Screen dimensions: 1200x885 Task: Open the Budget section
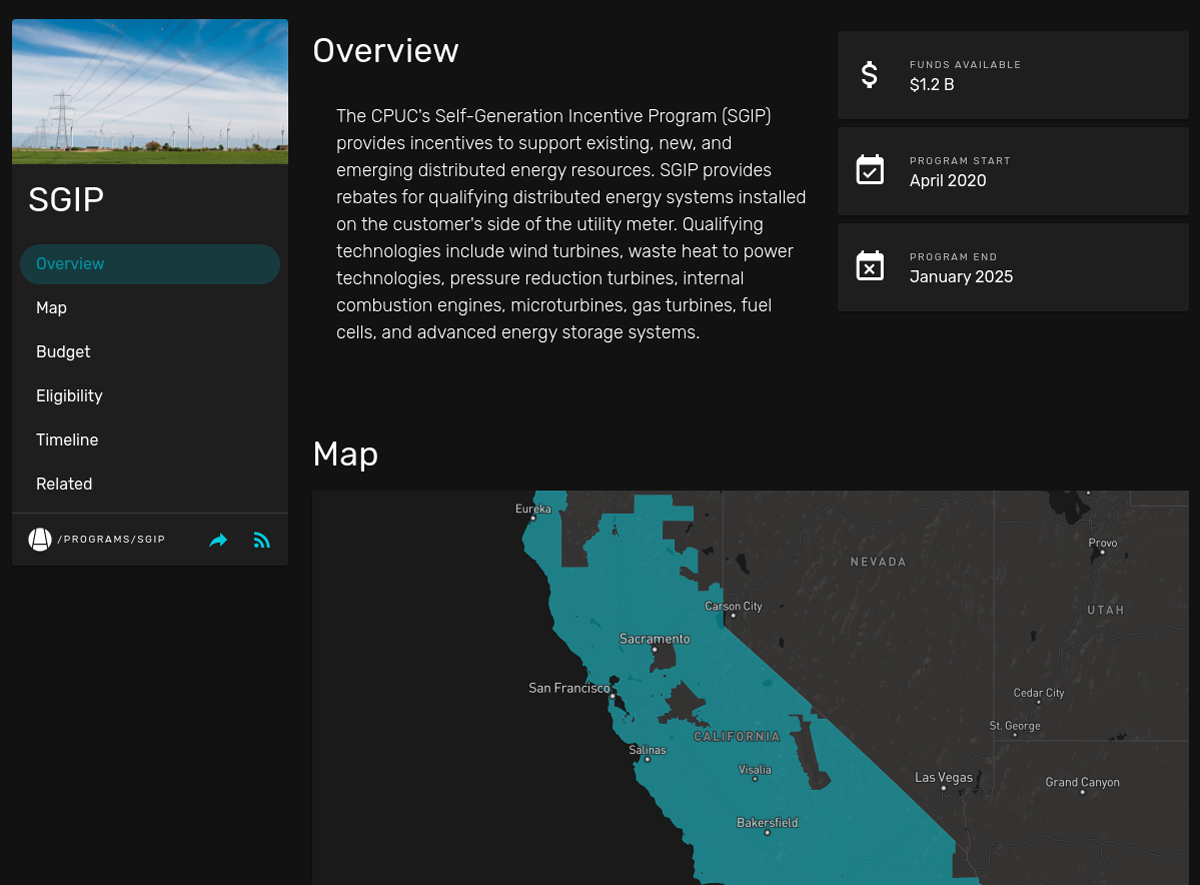[63, 352]
